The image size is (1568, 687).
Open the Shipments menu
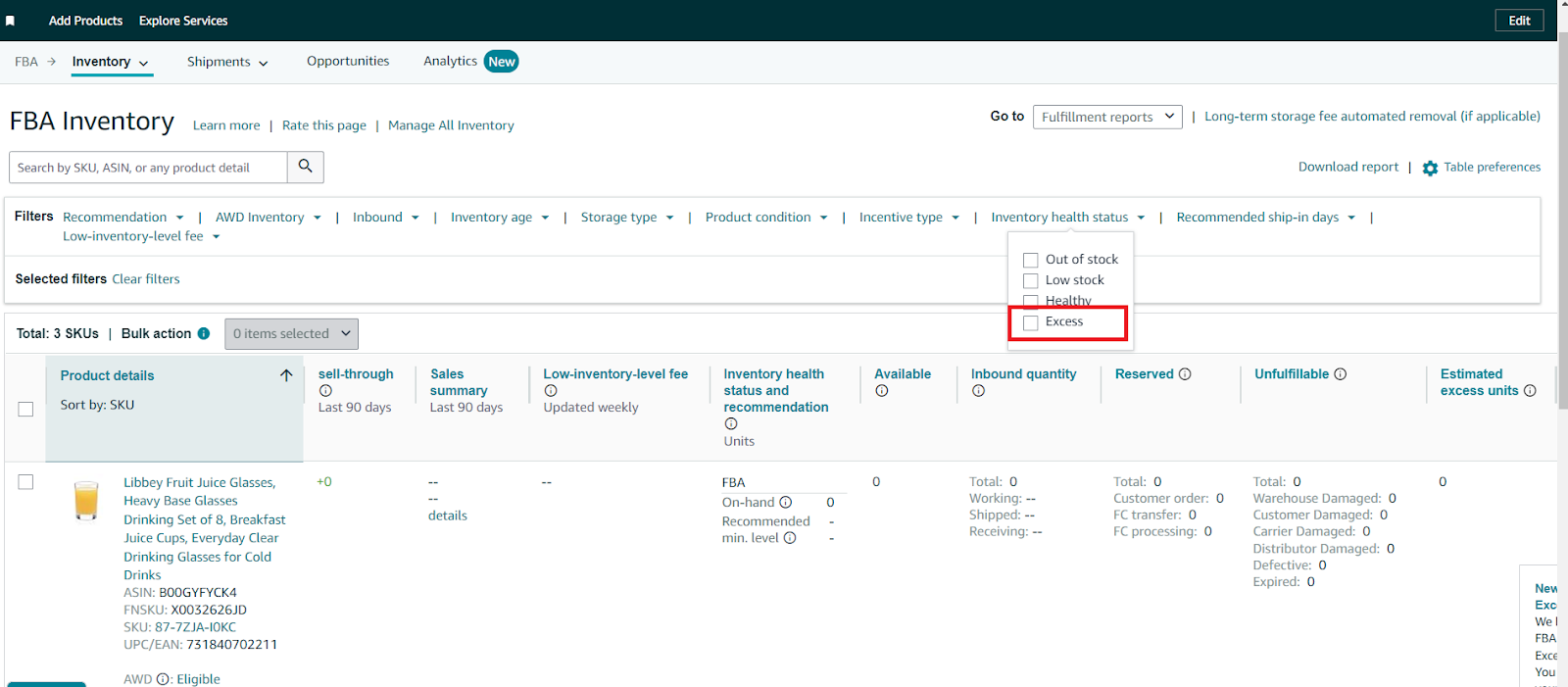[227, 62]
